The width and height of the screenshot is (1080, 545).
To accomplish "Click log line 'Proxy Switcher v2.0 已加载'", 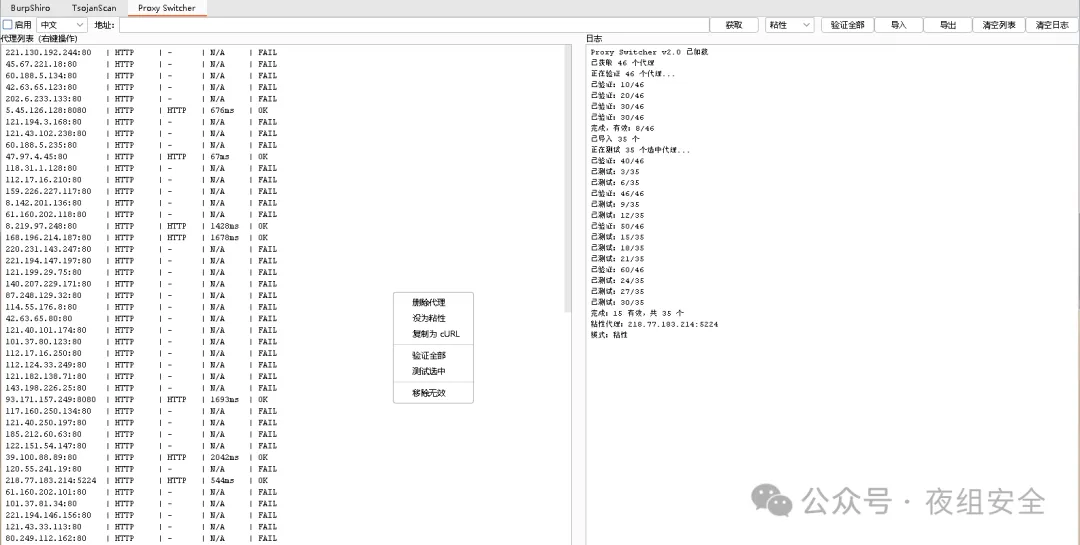I will coord(649,52).
